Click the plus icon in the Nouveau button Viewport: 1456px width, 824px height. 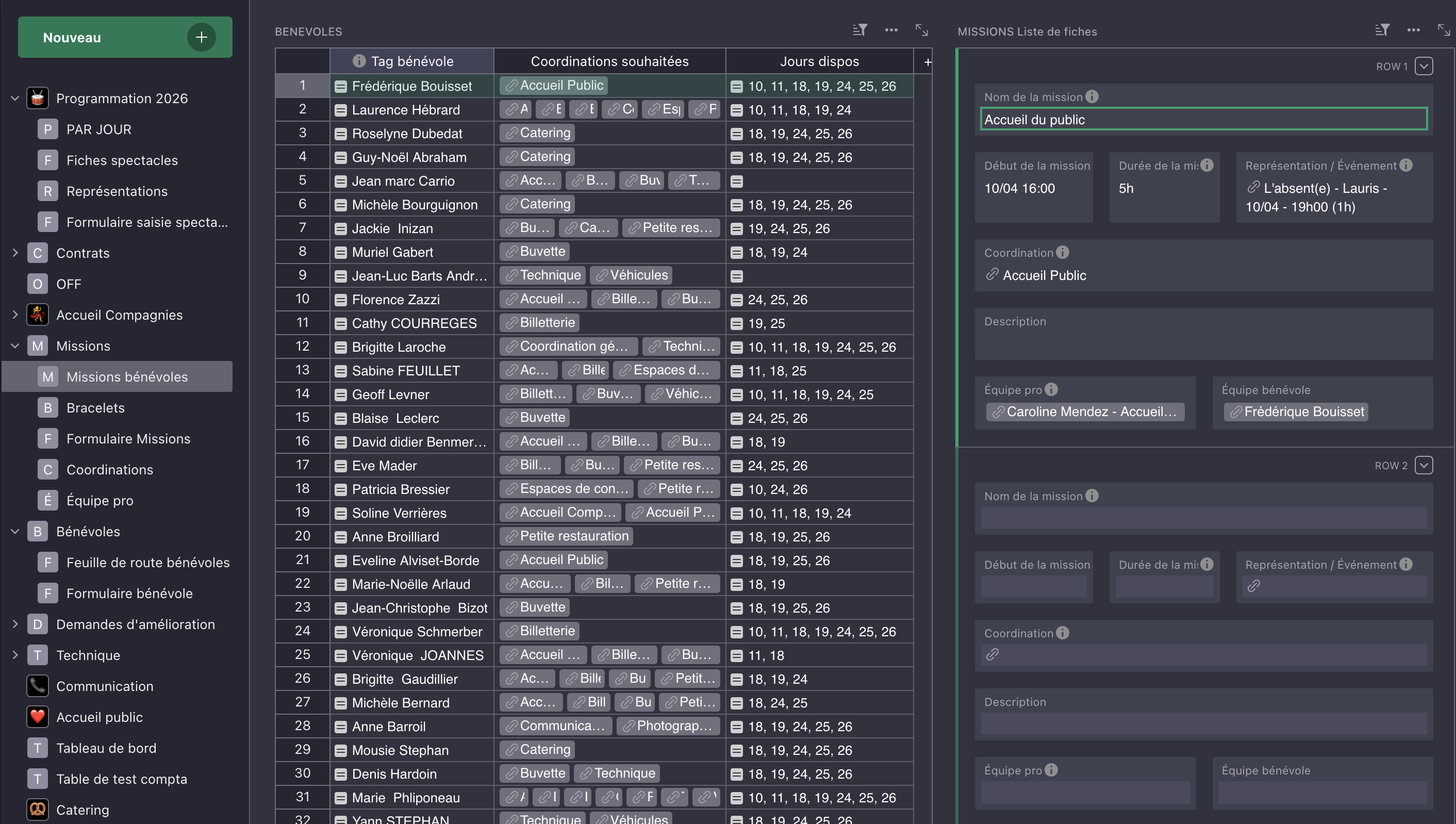coord(202,37)
